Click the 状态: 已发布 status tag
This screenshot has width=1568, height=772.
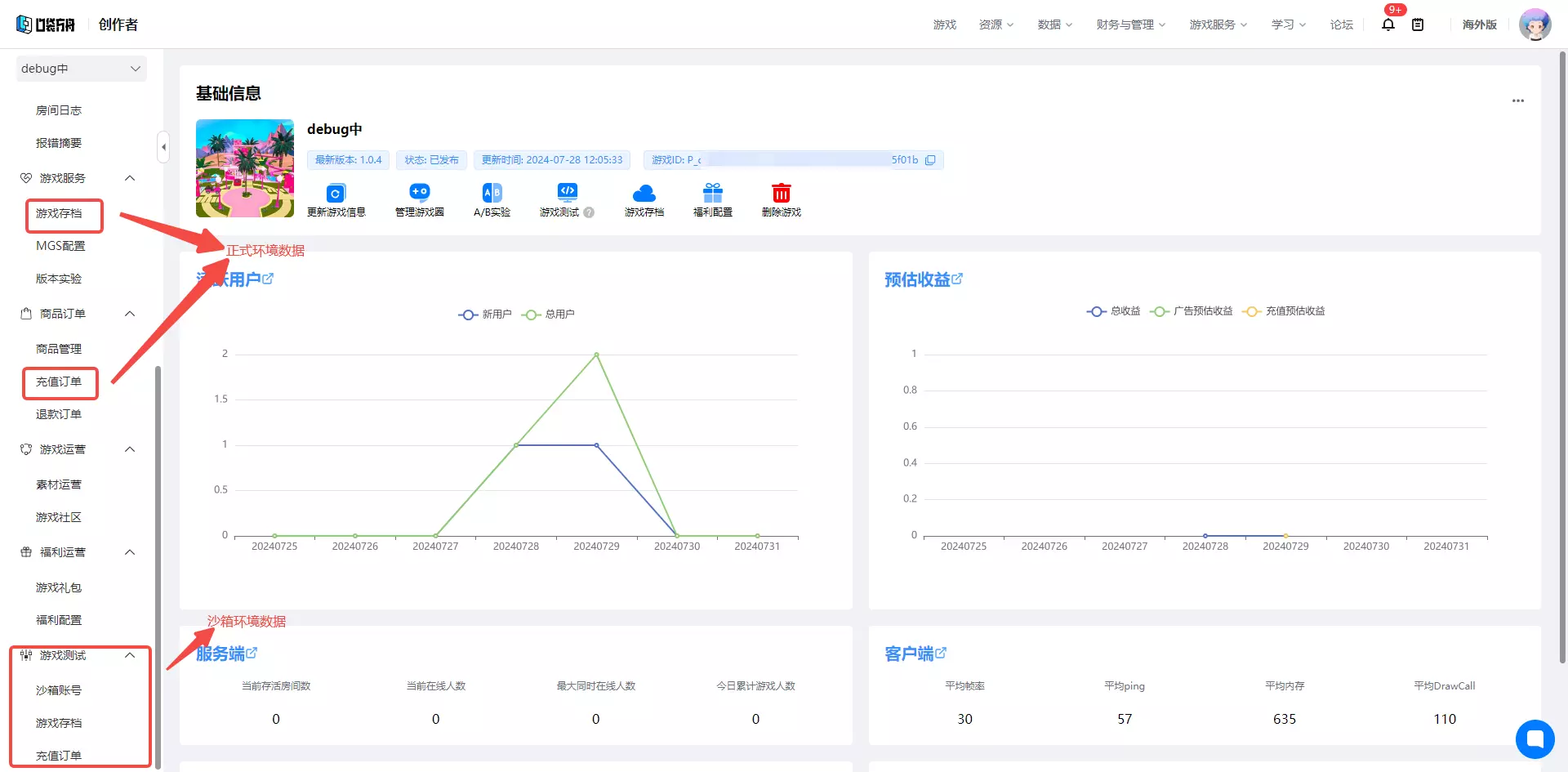(x=432, y=160)
